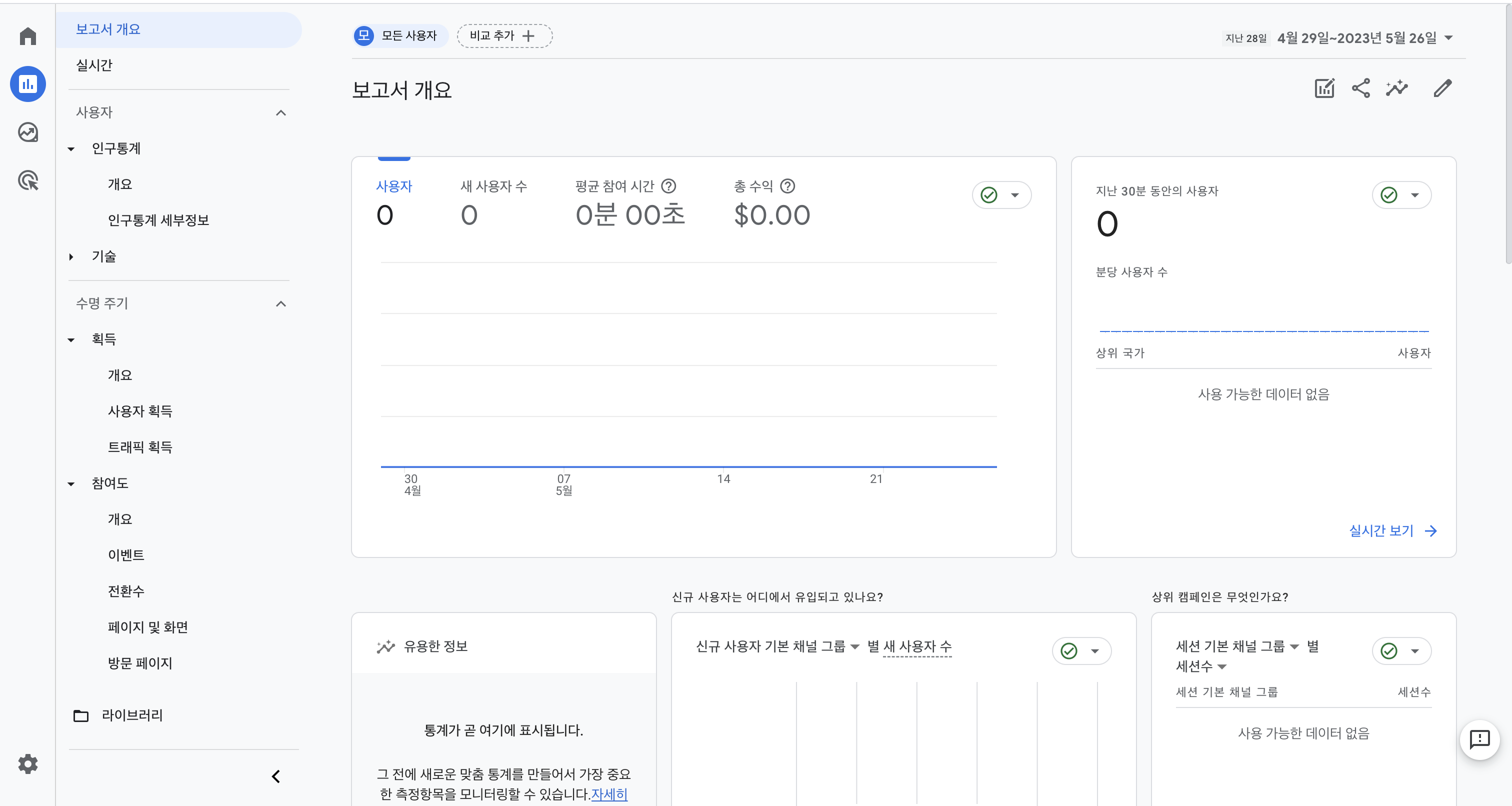Viewport: 1512px width, 806px height.
Task: Collapse the sidebar navigation arrow
Action: (275, 776)
